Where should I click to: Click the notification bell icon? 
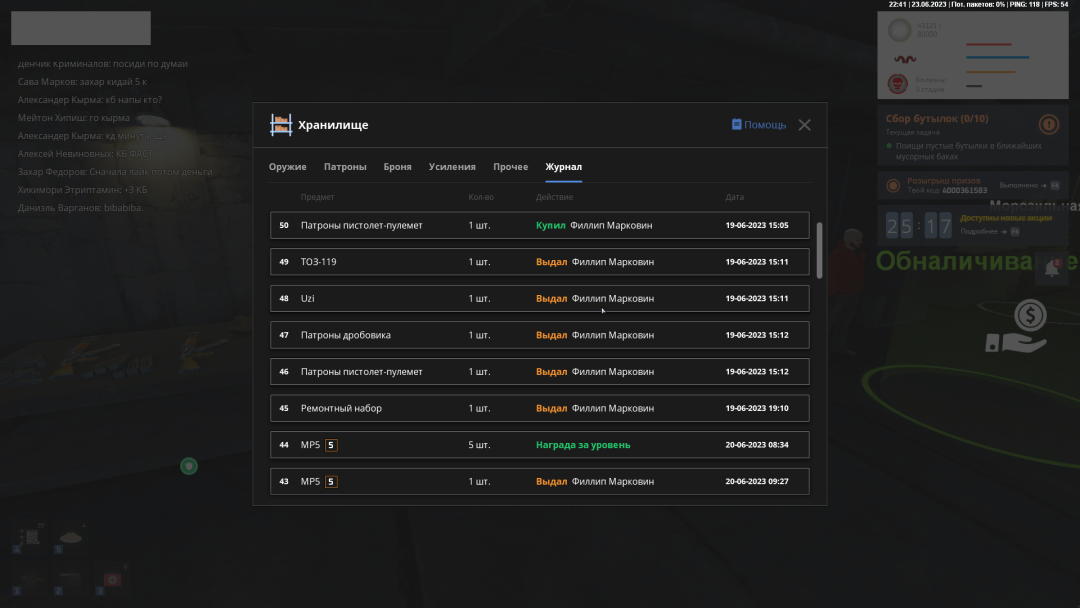tap(1052, 268)
